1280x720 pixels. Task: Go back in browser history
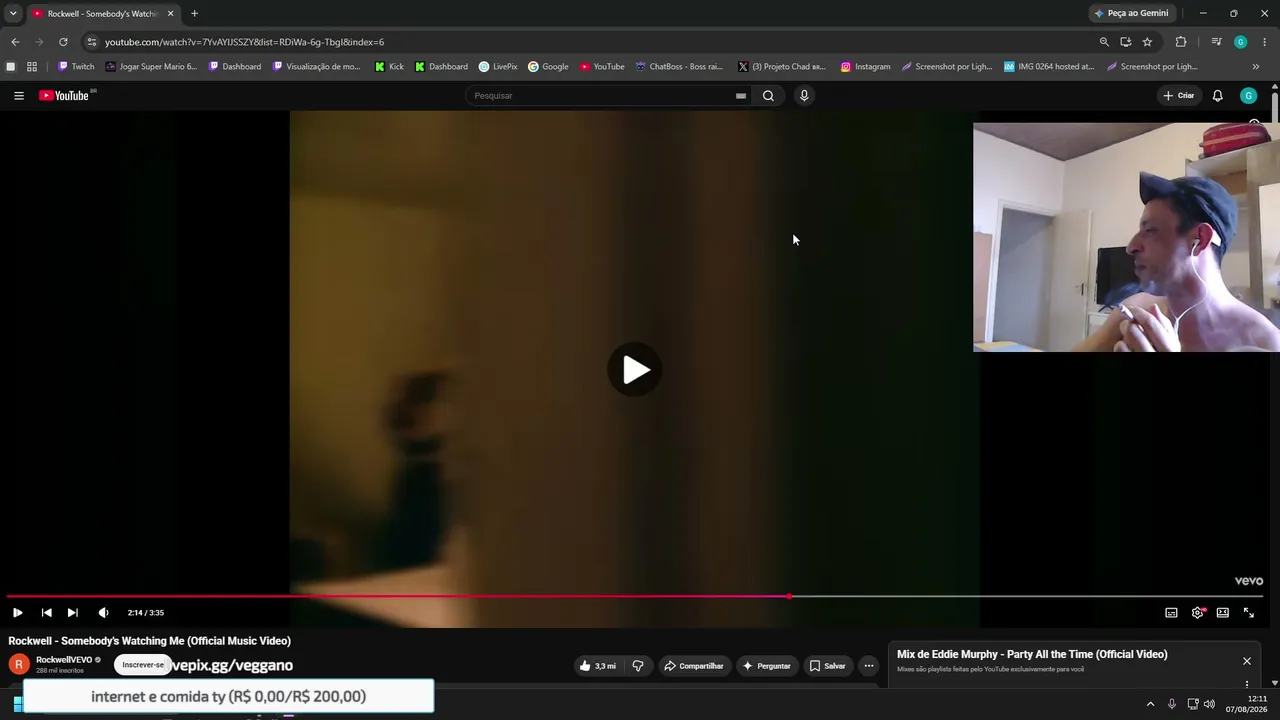point(15,42)
